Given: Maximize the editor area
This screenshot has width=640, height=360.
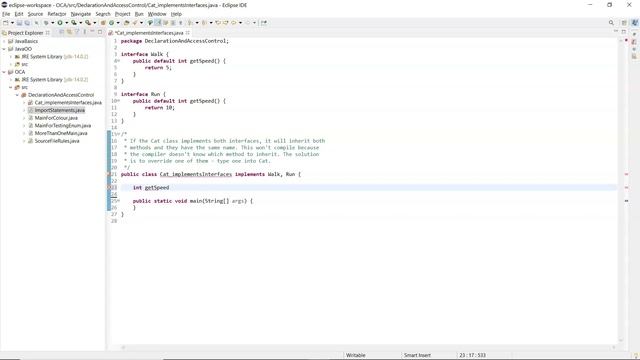Looking at the screenshot, I should pos(624,31).
